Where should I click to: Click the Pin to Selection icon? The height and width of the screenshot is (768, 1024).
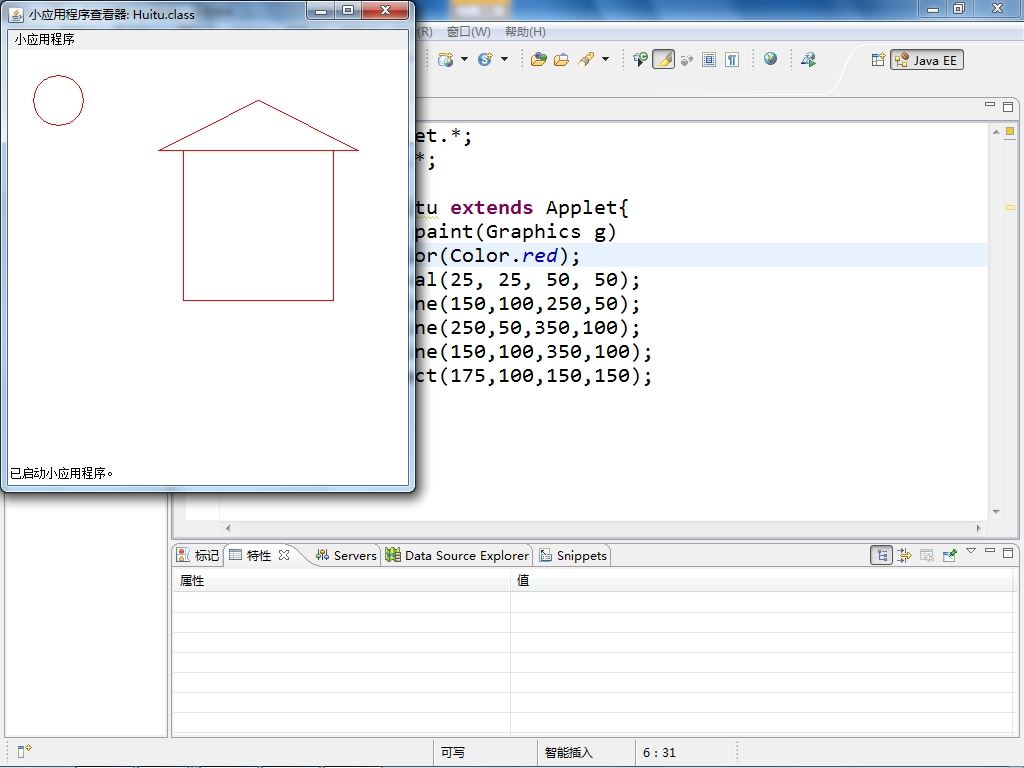950,556
